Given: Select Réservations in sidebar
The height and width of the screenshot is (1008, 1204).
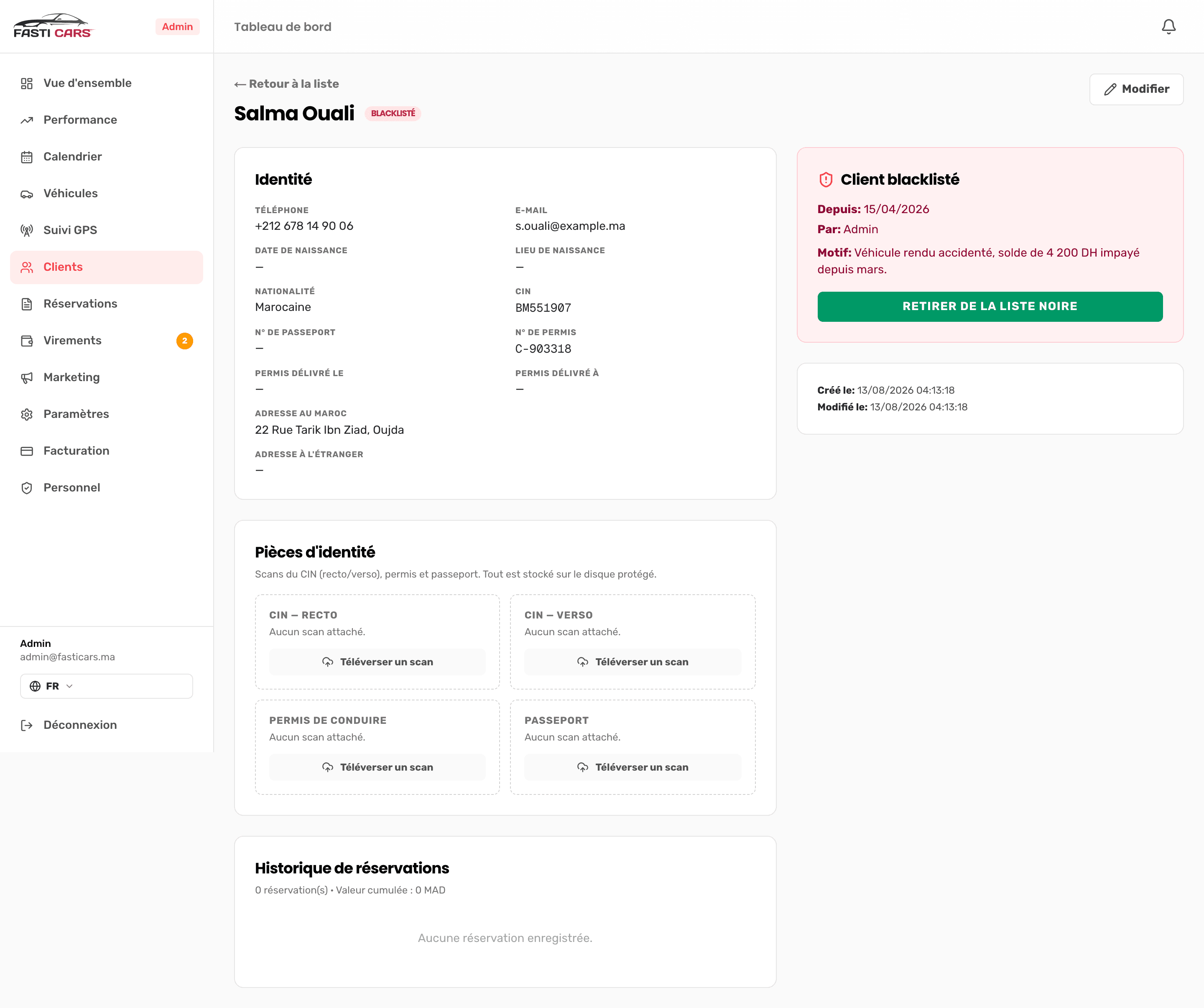Looking at the screenshot, I should (x=107, y=304).
